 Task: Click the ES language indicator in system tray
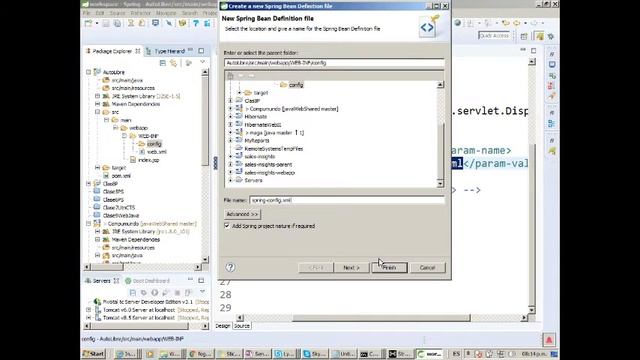pyautogui.click(x=456, y=354)
